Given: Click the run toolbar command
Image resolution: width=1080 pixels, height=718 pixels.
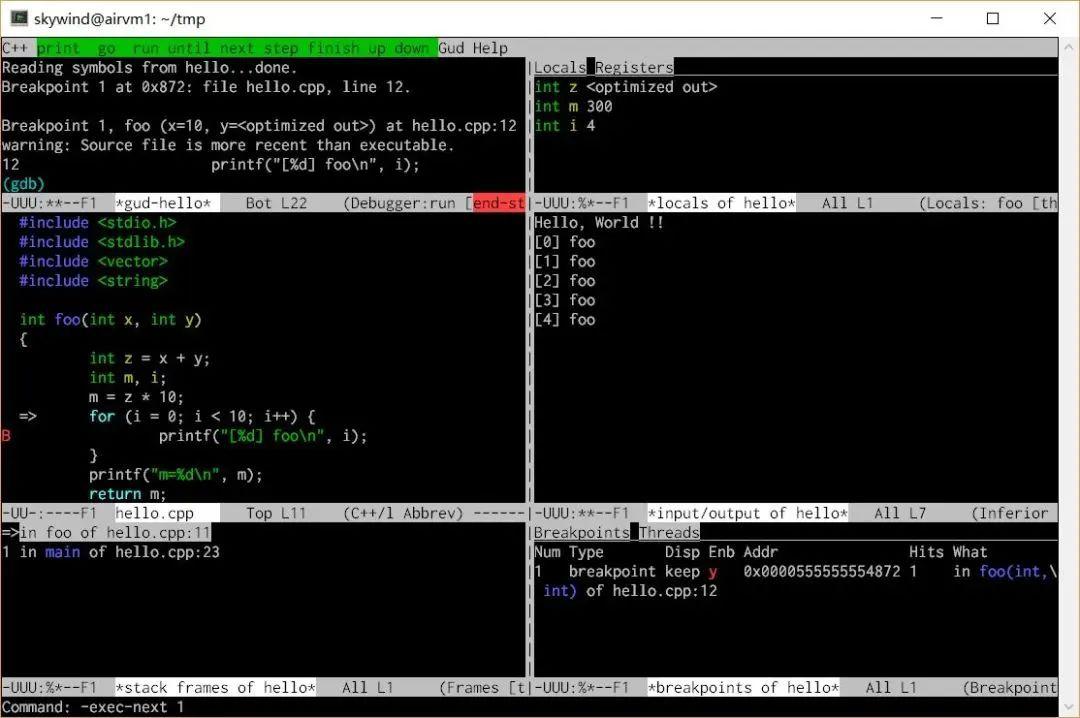Looking at the screenshot, I should pyautogui.click(x=145, y=48).
